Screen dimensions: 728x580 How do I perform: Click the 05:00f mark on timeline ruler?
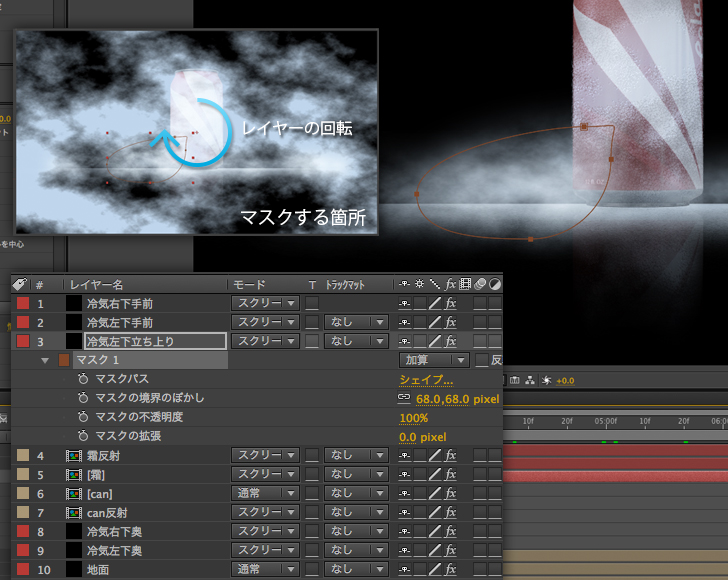pyautogui.click(x=606, y=422)
